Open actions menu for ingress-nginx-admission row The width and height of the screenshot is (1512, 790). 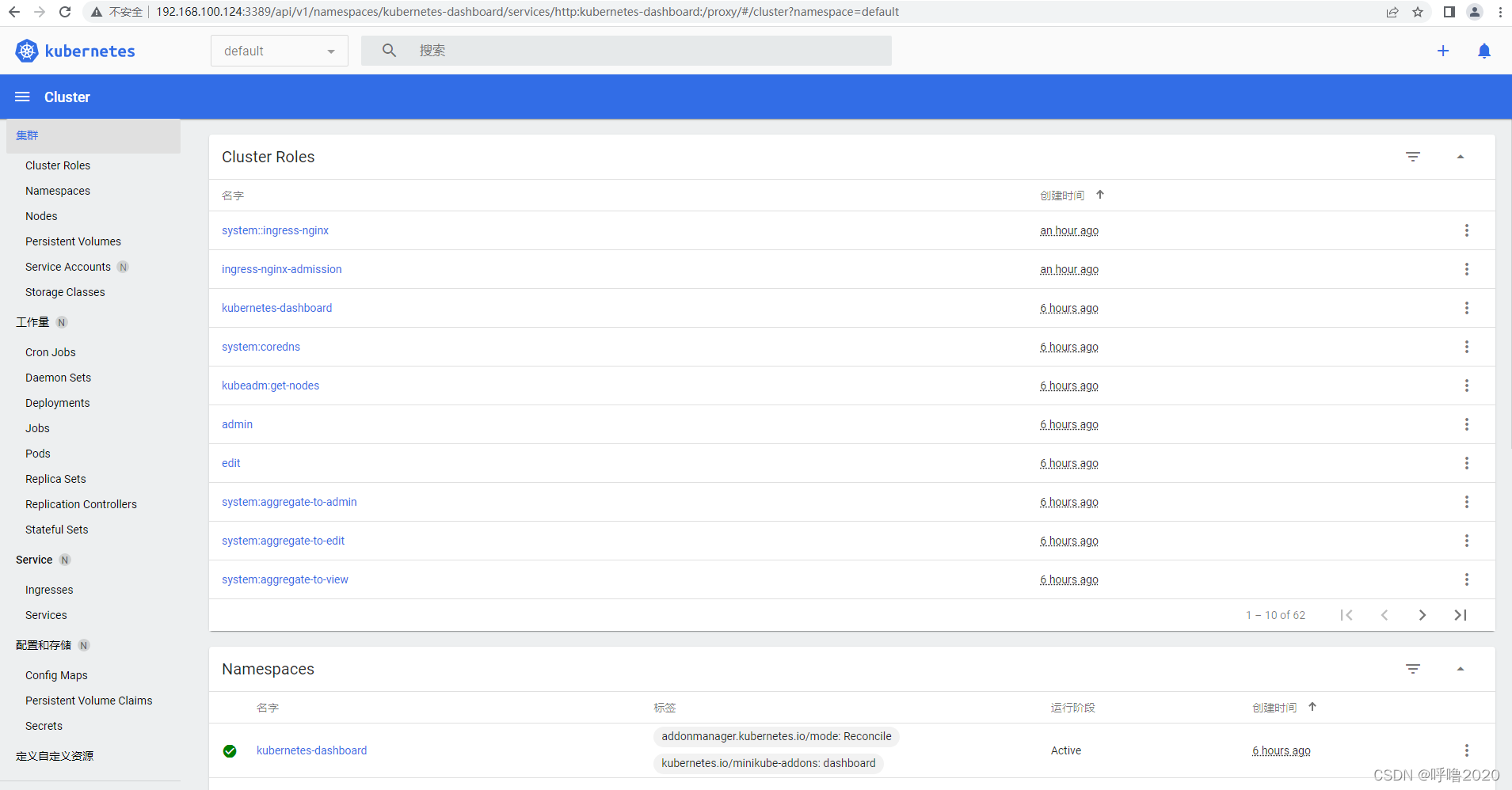[1467, 269]
